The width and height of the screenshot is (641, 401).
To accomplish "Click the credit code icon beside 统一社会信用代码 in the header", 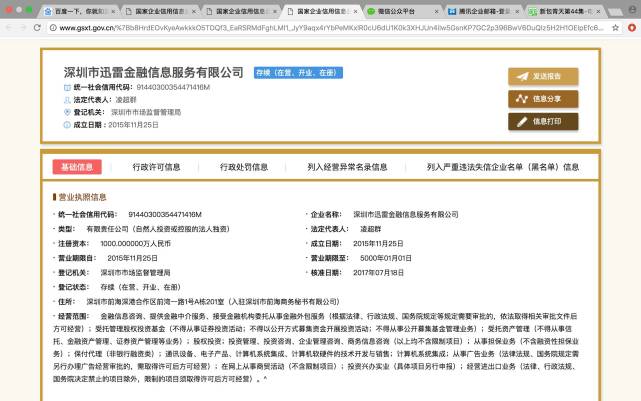I will (x=67, y=87).
